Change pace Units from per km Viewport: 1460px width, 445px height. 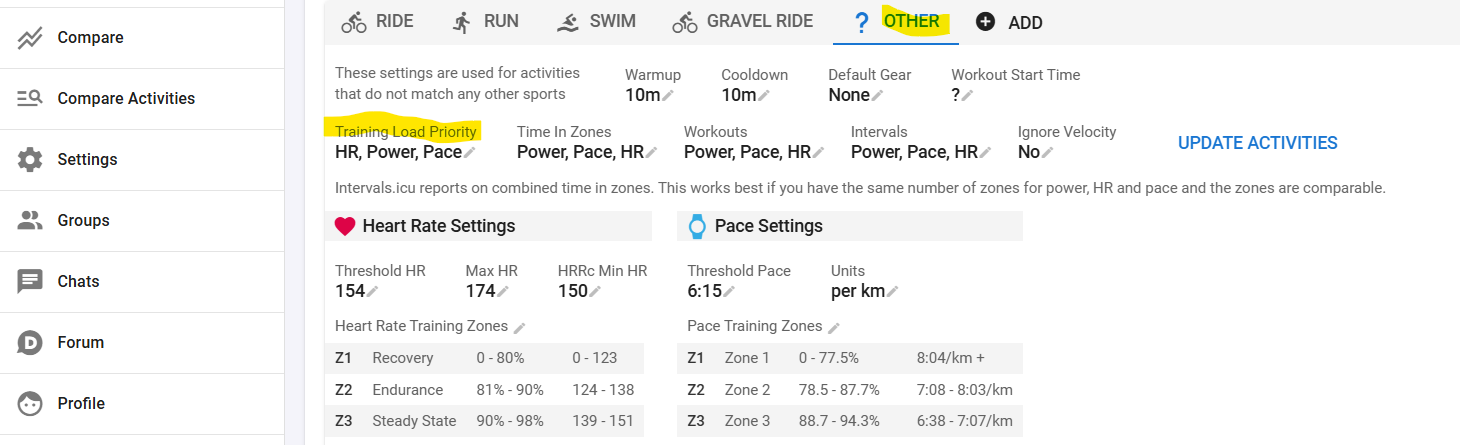click(892, 292)
